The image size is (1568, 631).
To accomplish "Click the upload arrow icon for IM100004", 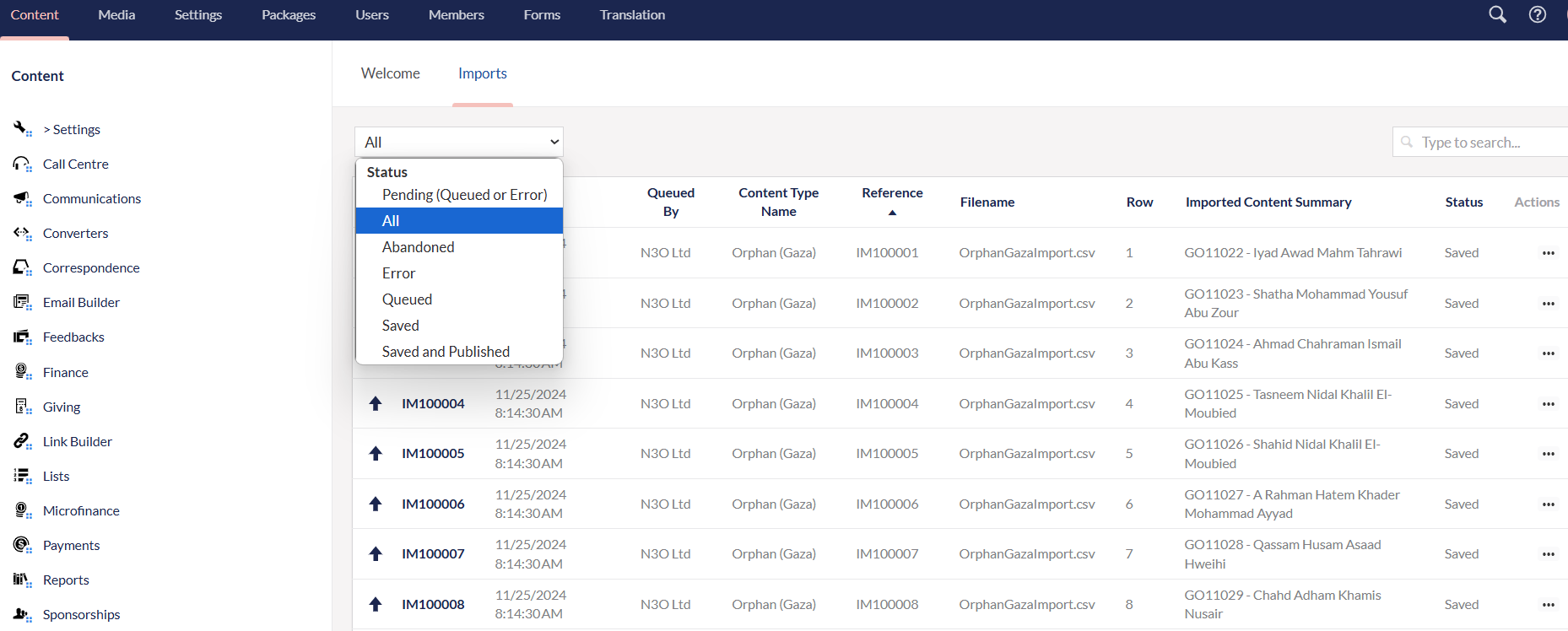I will click(x=376, y=403).
